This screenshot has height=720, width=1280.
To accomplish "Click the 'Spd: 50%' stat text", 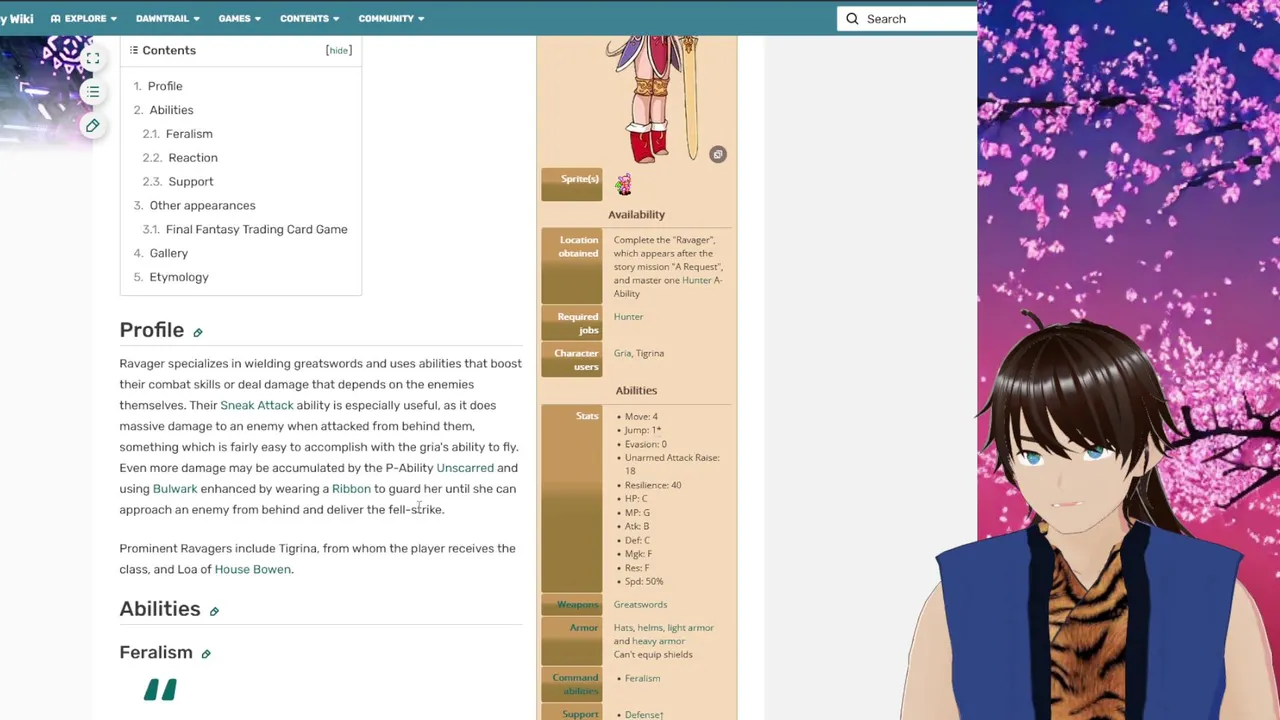I will click(644, 582).
